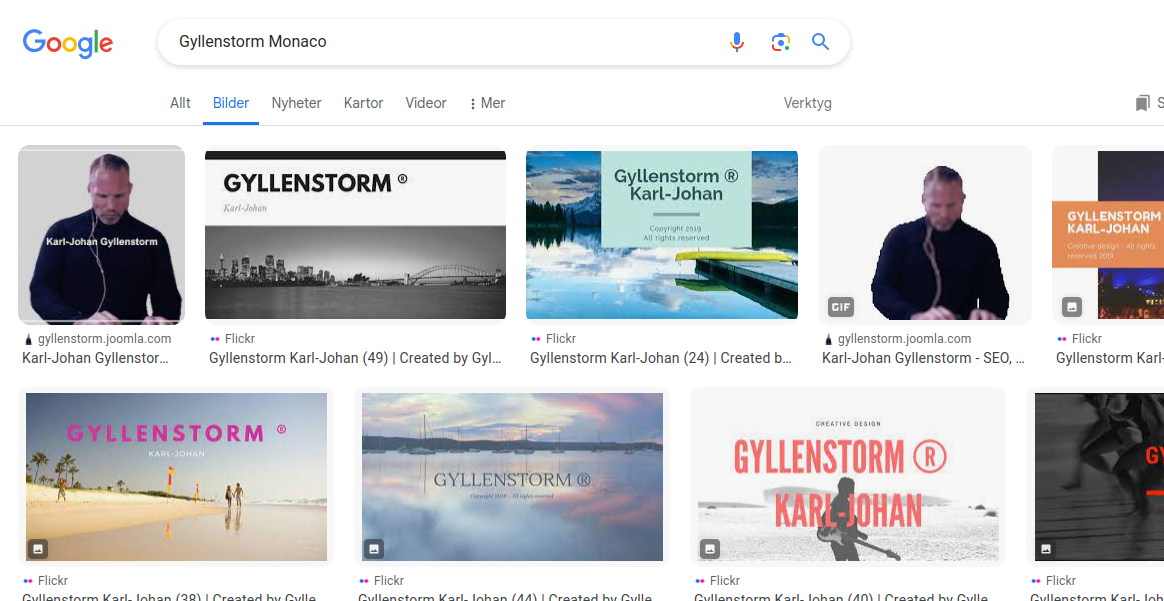1164x601 pixels.
Task: Click Flickr favicon under result (24)
Action: tap(536, 339)
